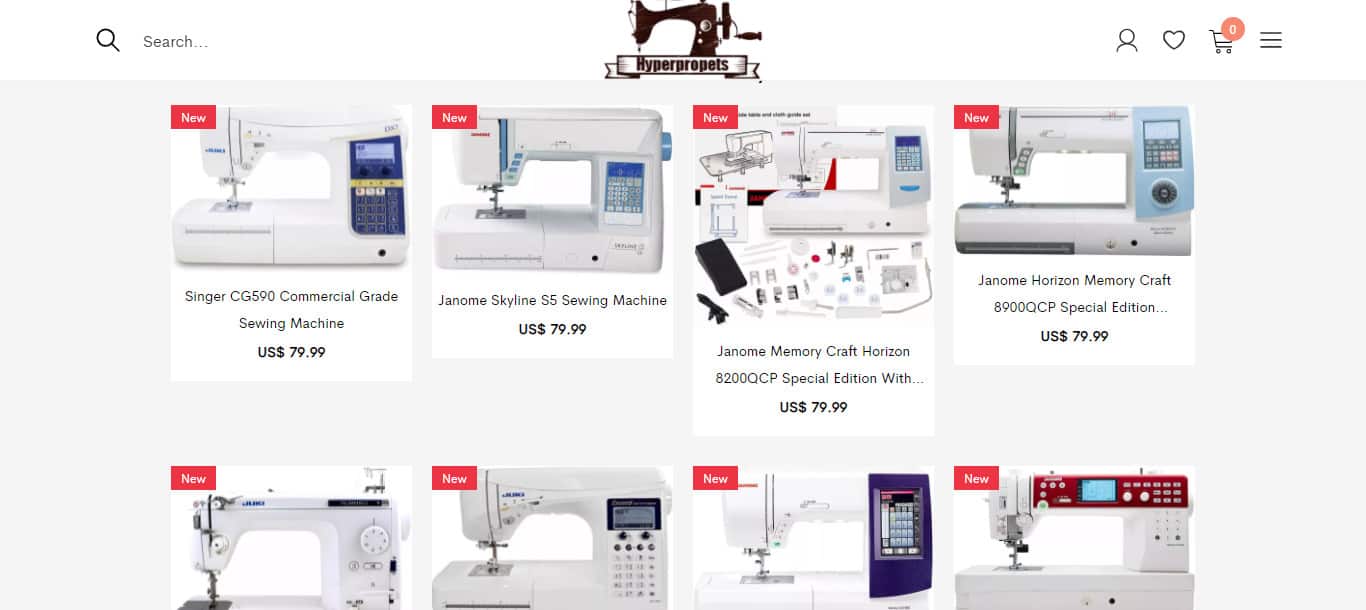Click the Hyperpropets sewing machine logo
The height and width of the screenshot is (610, 1366).
point(683,40)
